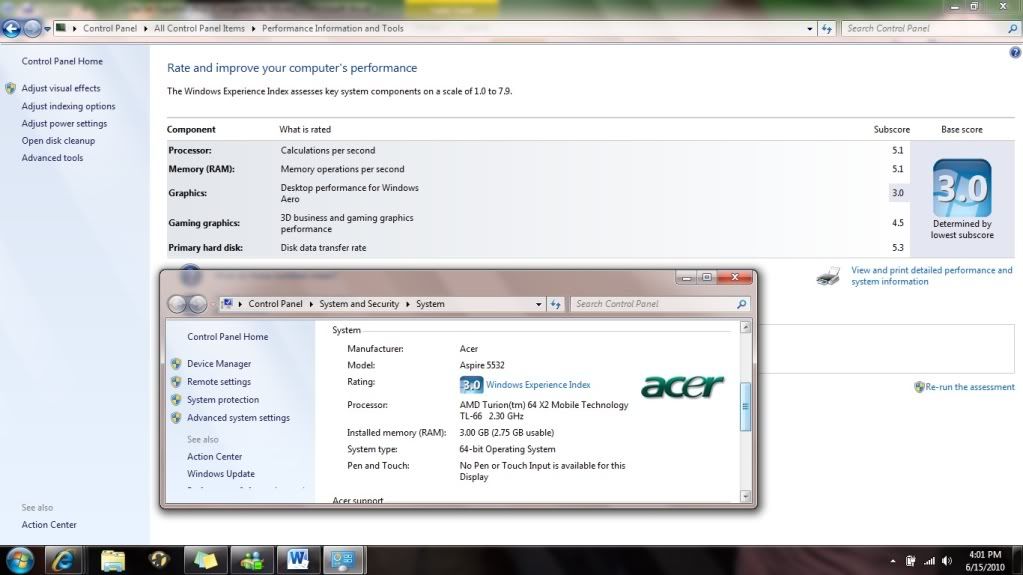Screen dimensions: 1023x575
Task: Click shield icon beside Remote settings
Action: [176, 382]
